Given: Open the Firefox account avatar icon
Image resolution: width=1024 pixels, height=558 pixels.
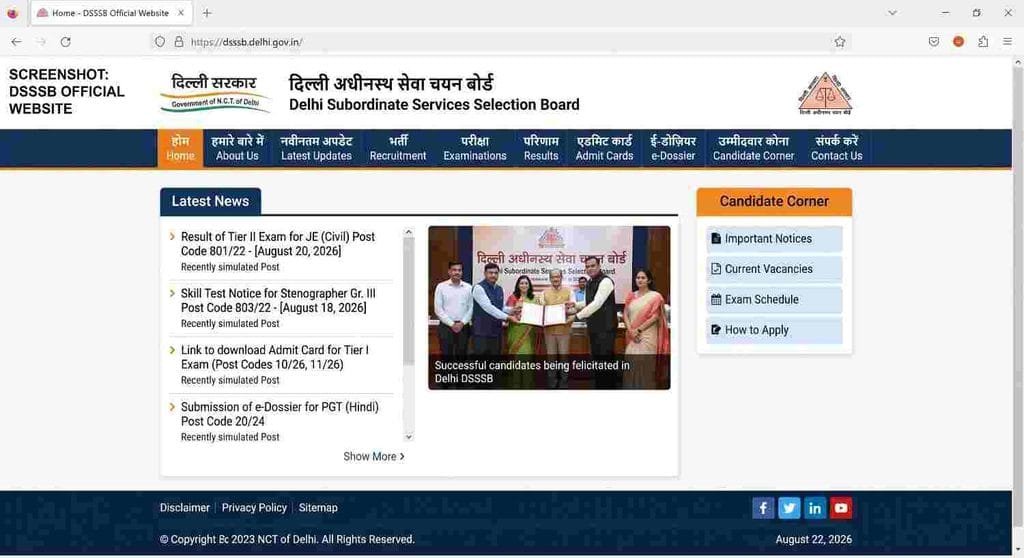Looking at the screenshot, I should (958, 42).
